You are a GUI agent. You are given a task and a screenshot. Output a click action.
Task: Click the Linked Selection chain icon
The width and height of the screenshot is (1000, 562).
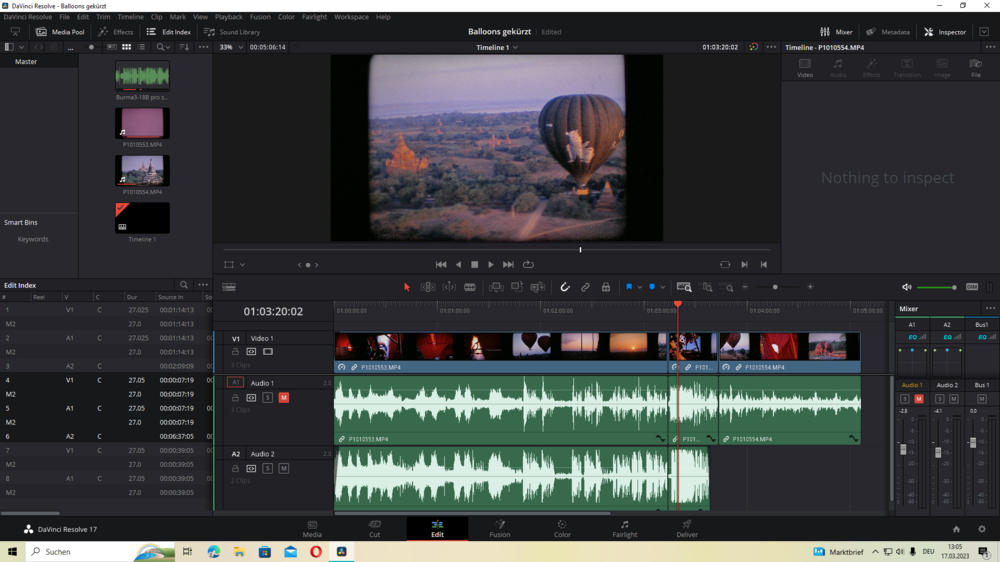[x=586, y=287]
